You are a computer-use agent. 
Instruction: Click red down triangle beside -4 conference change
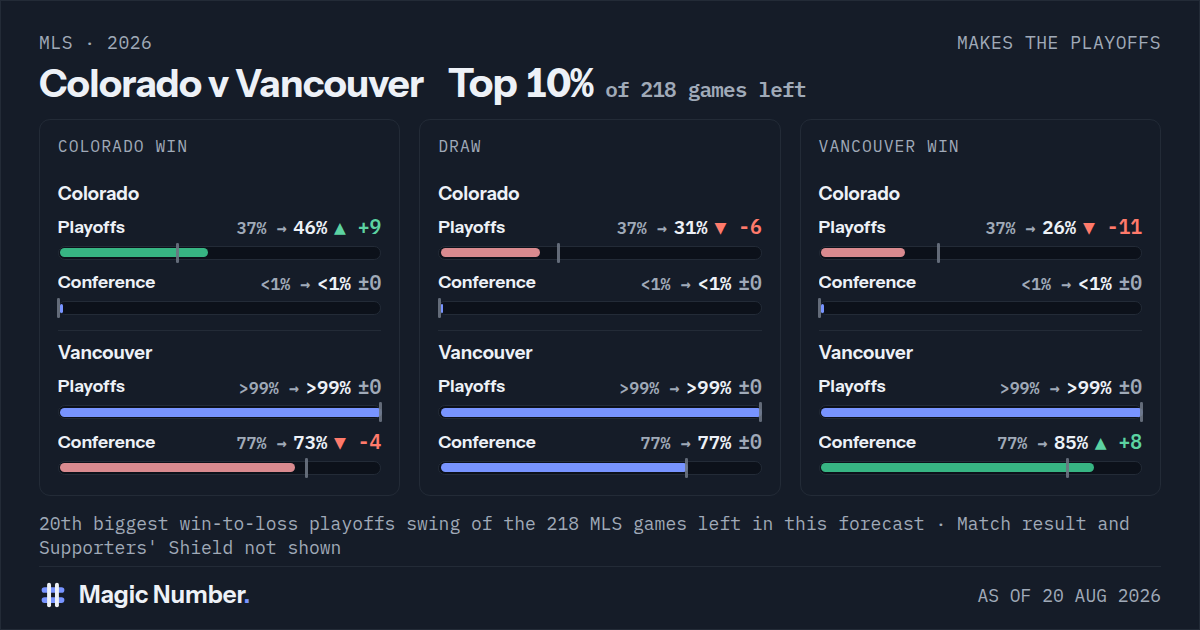point(340,443)
